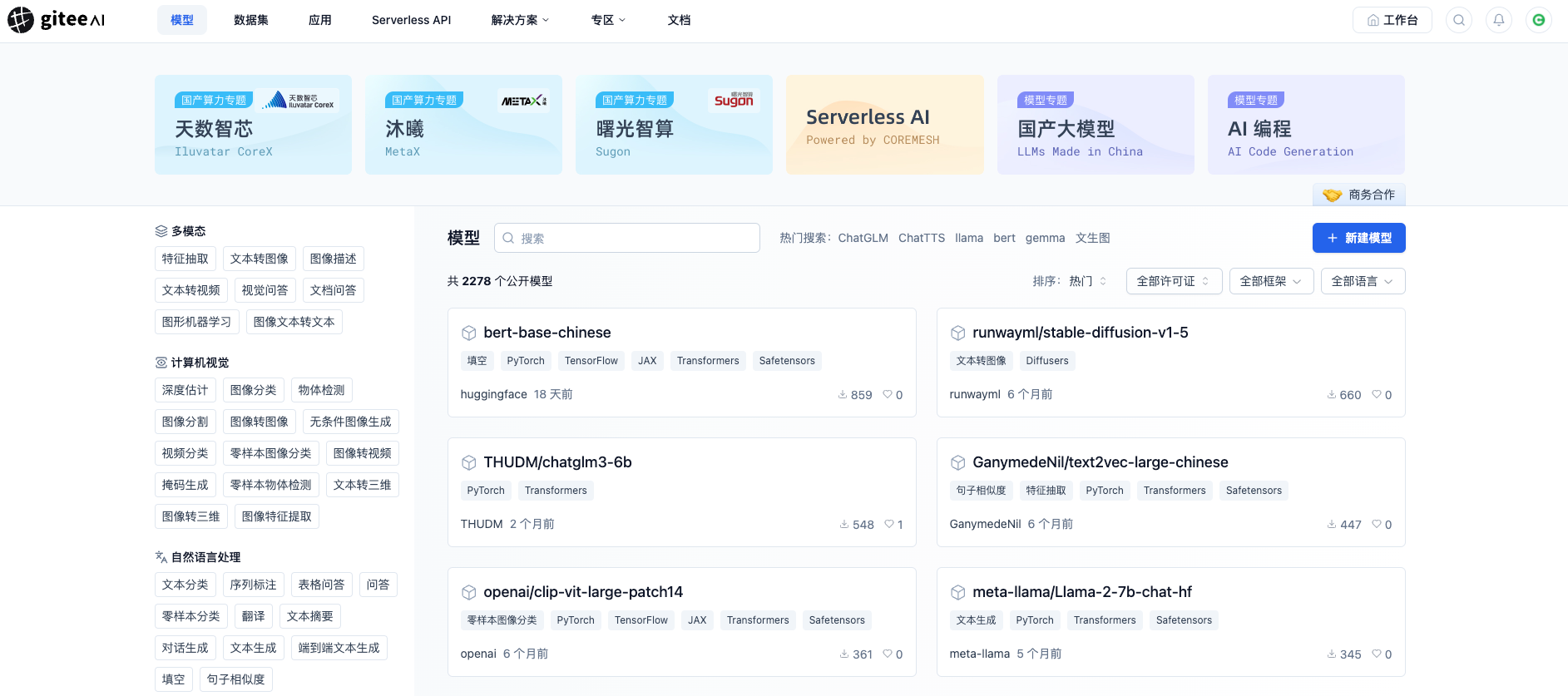Image resolution: width=1568 pixels, height=696 pixels.
Task: Click the like heart on stable-diffusion-v1-5
Action: point(1377,394)
